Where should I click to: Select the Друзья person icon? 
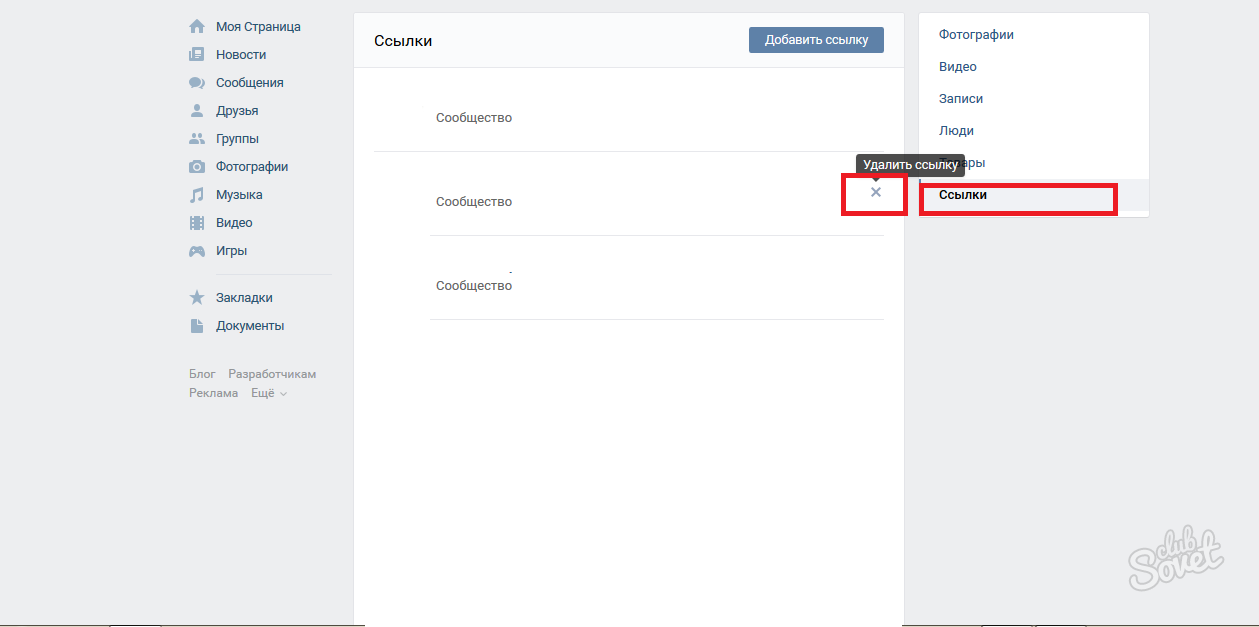pyautogui.click(x=197, y=111)
